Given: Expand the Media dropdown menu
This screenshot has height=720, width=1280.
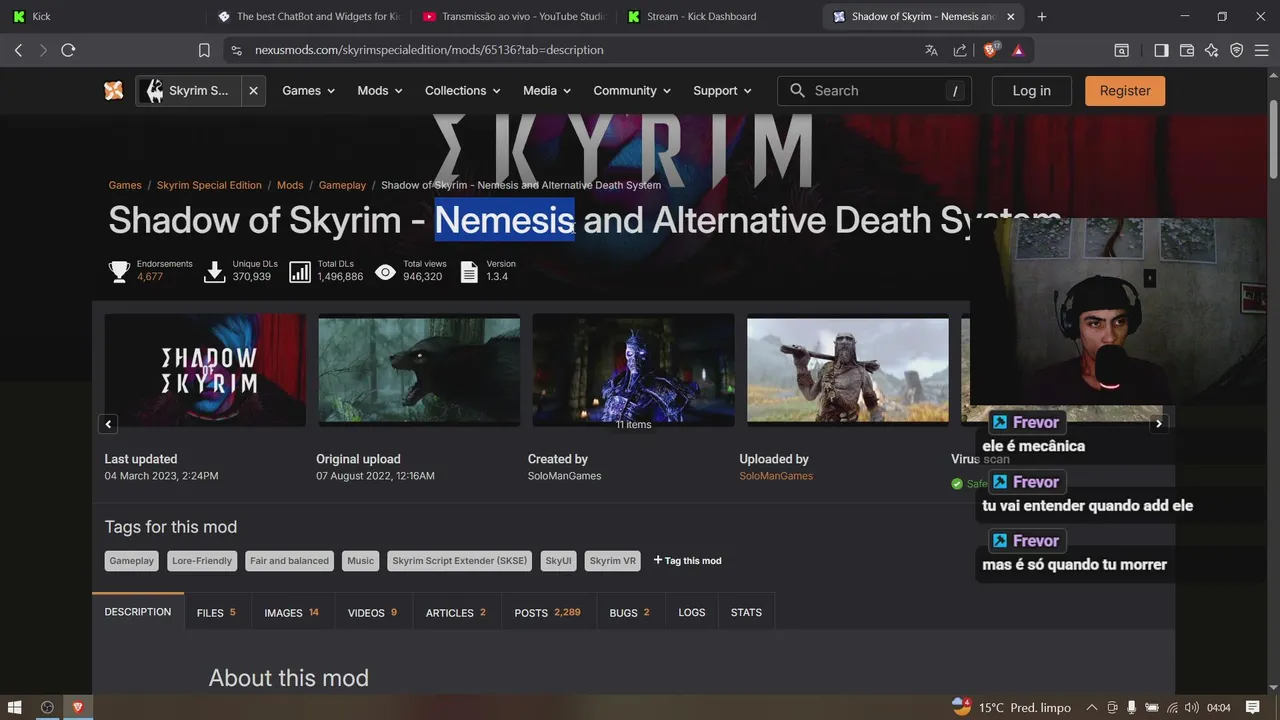Looking at the screenshot, I should point(547,91).
